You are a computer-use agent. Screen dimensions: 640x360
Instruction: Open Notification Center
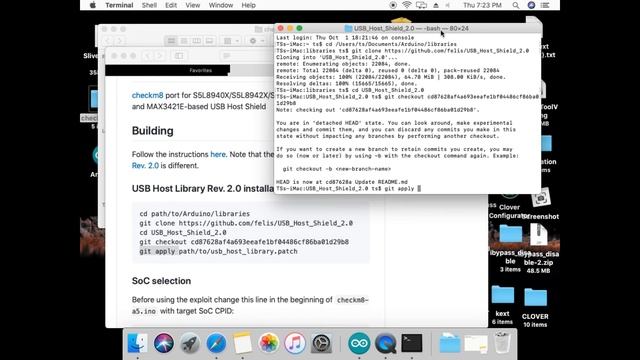(x=545, y=5)
